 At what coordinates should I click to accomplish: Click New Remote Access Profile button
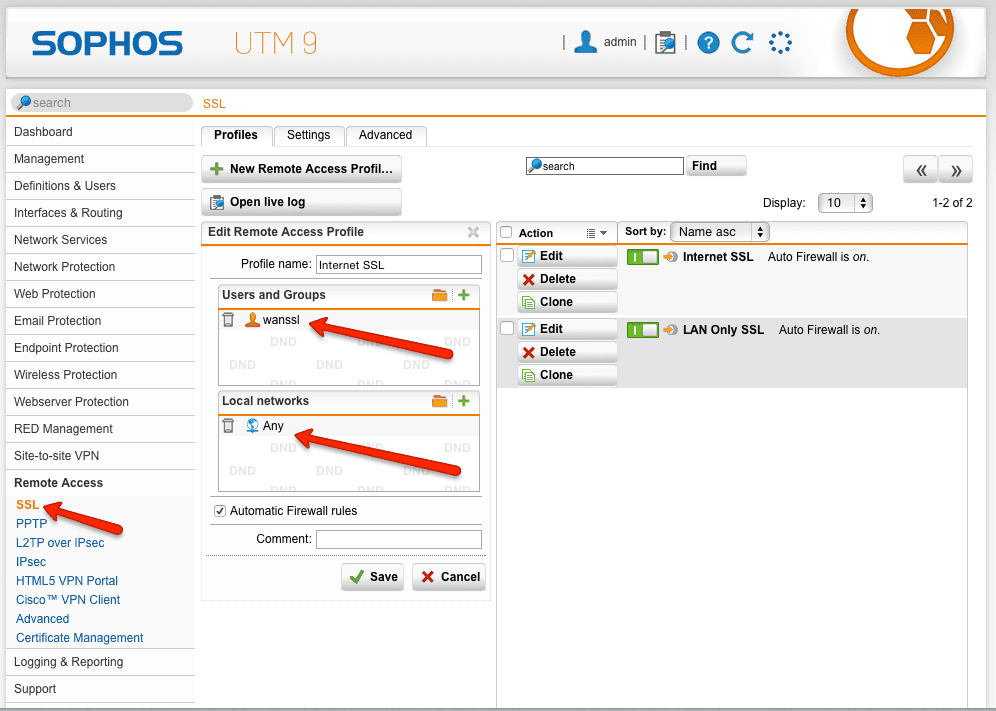301,169
